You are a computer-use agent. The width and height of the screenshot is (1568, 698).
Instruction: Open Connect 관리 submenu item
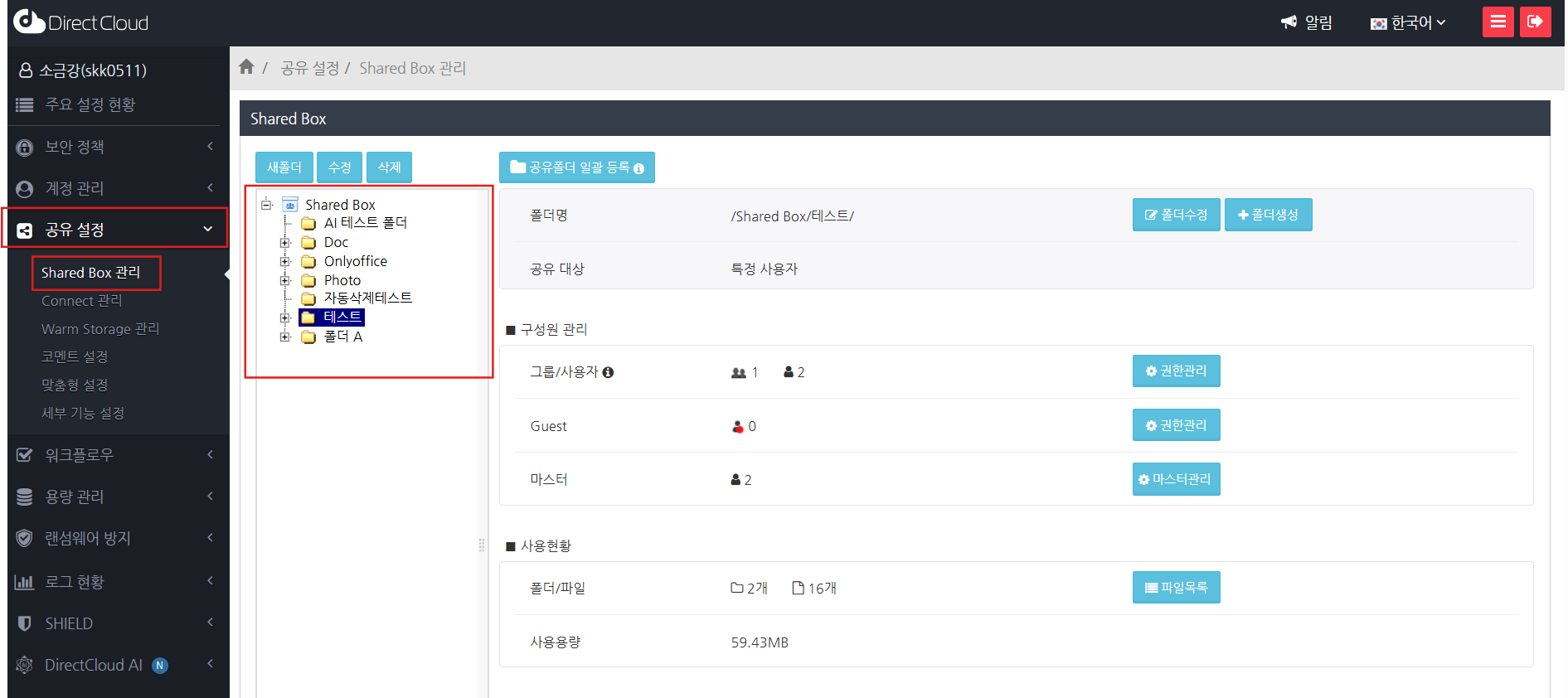pyautogui.click(x=81, y=301)
